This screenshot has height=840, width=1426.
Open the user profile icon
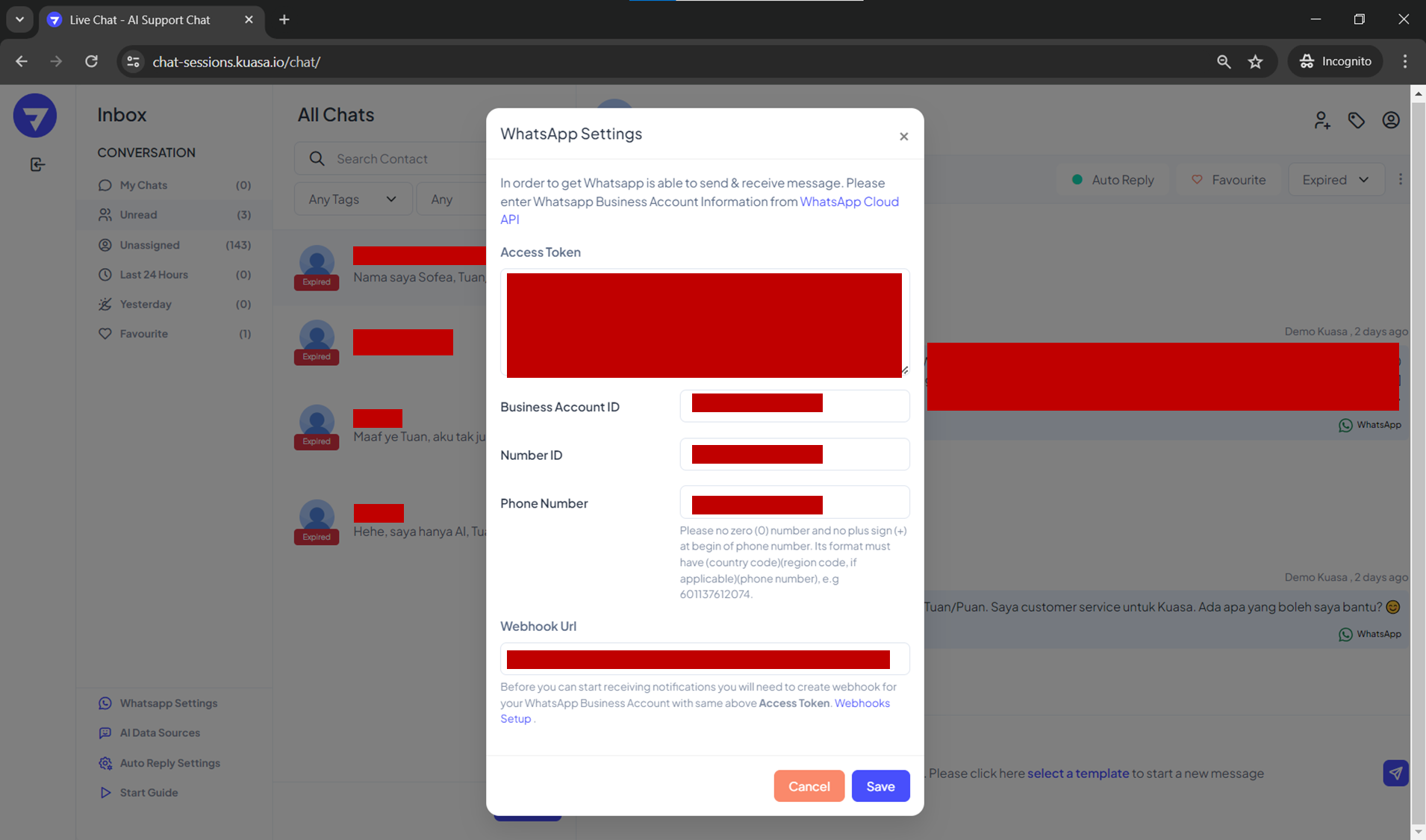pos(1390,120)
